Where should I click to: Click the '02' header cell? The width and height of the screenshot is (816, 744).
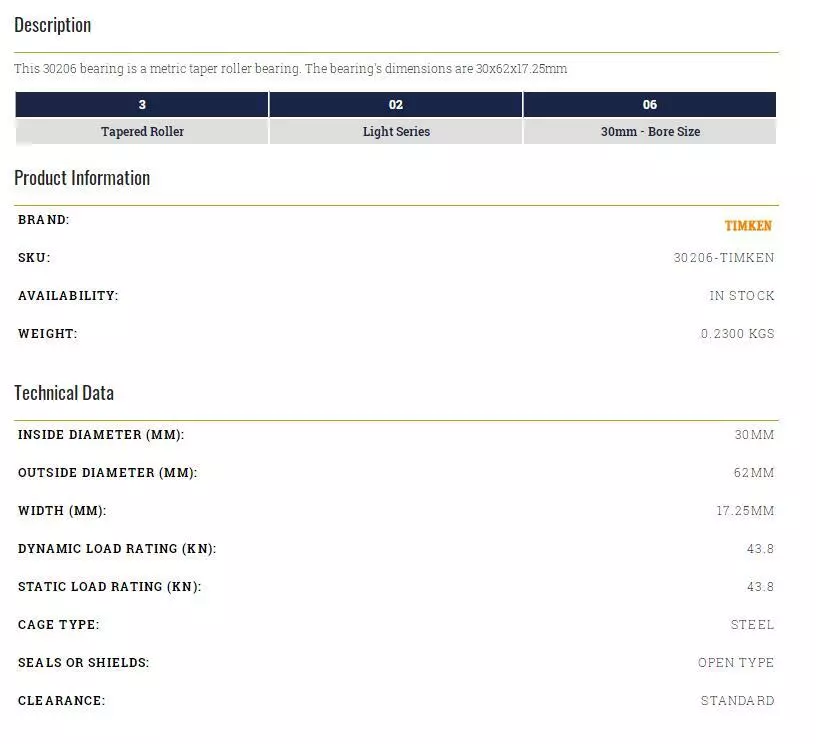coord(396,105)
